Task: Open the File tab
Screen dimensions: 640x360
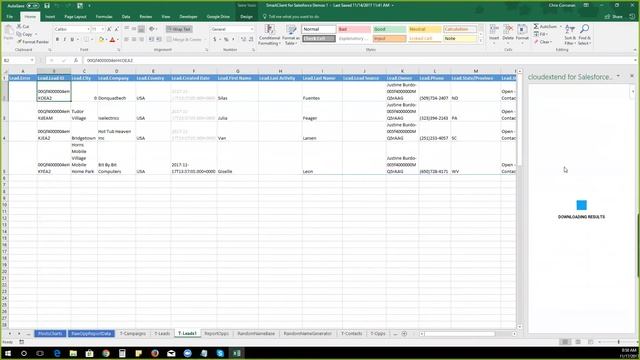Action: click(10, 17)
